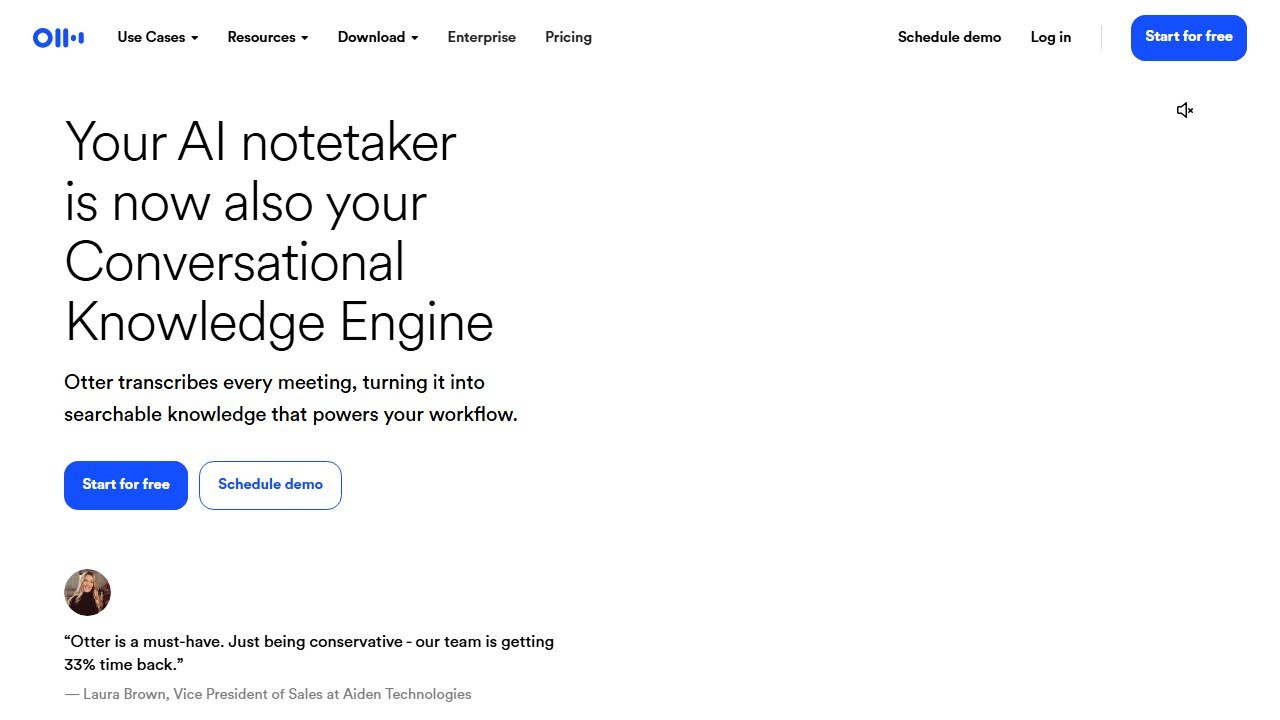
Task: Click the '33% time back' testimonial quote
Action: click(x=309, y=653)
